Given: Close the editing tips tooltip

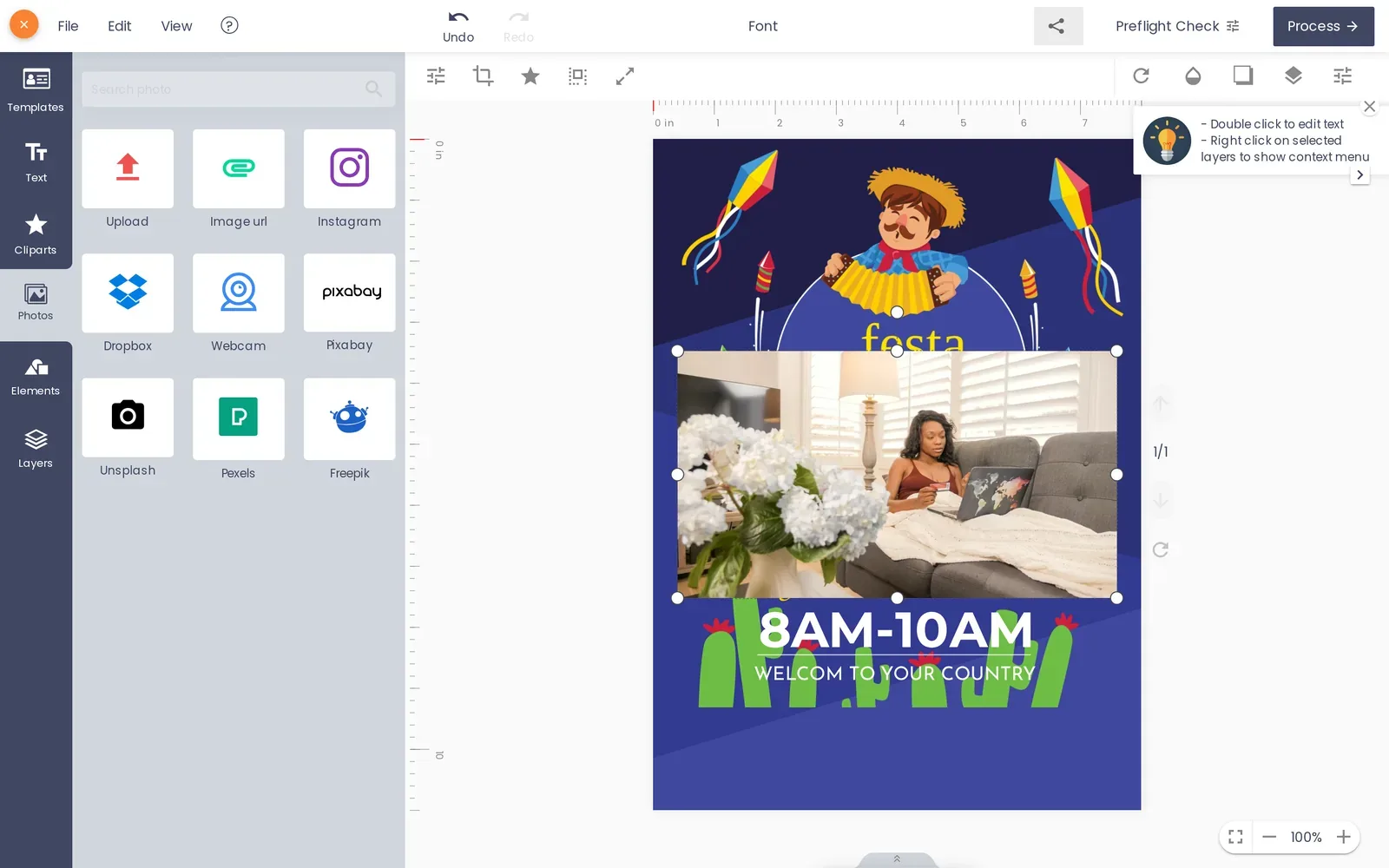Looking at the screenshot, I should pyautogui.click(x=1370, y=107).
